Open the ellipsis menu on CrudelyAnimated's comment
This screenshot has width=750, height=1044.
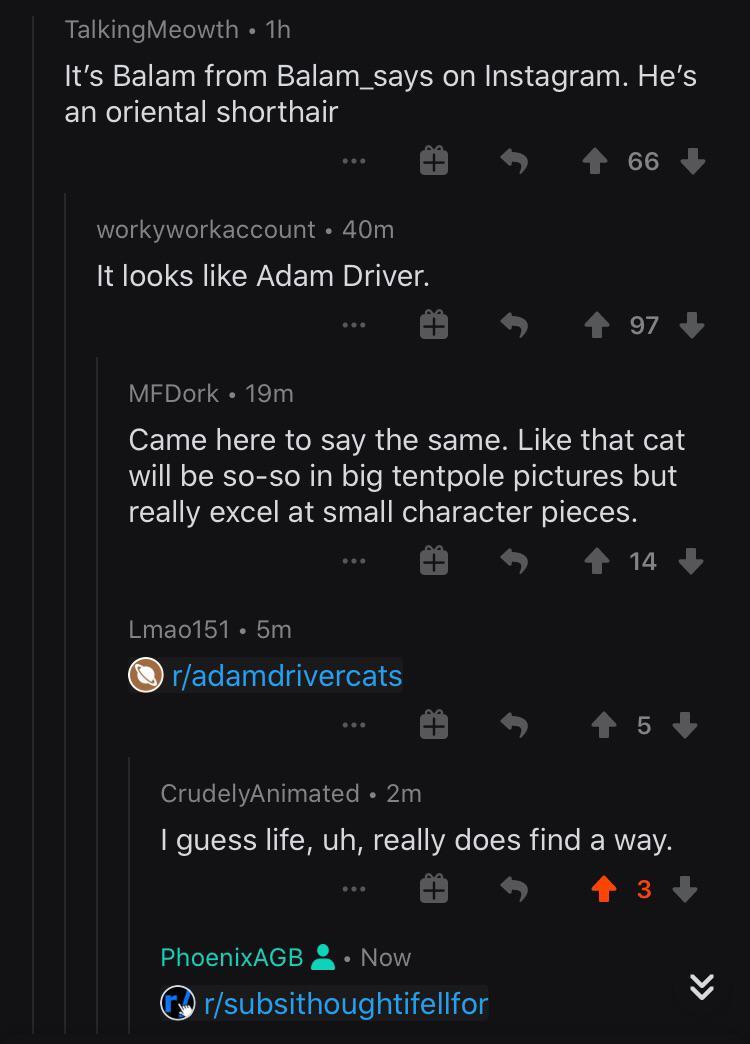tap(353, 889)
